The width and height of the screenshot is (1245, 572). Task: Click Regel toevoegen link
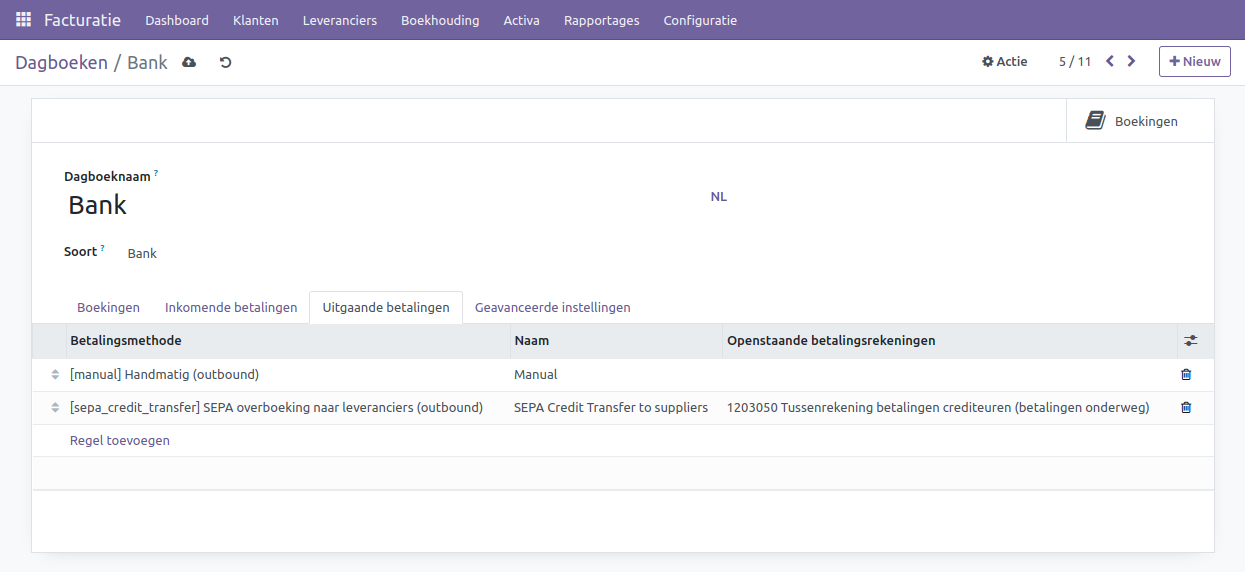tap(120, 440)
